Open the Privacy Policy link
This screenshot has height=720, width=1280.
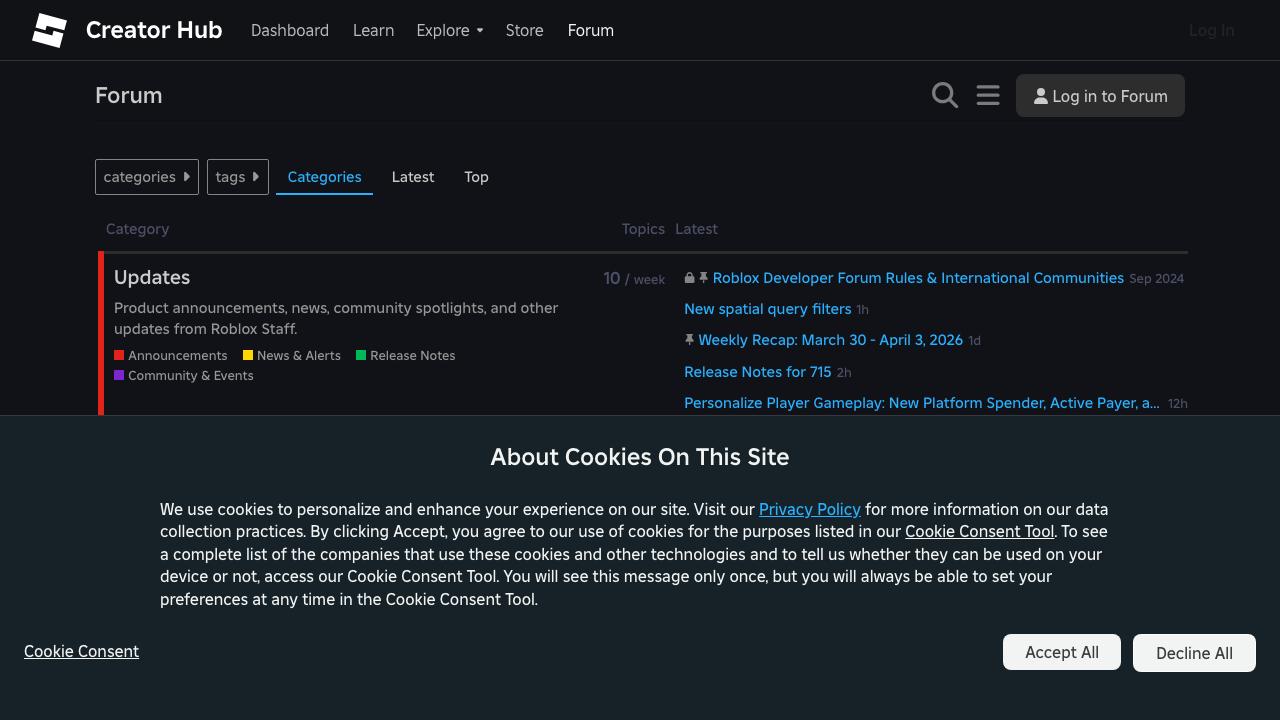[809, 509]
